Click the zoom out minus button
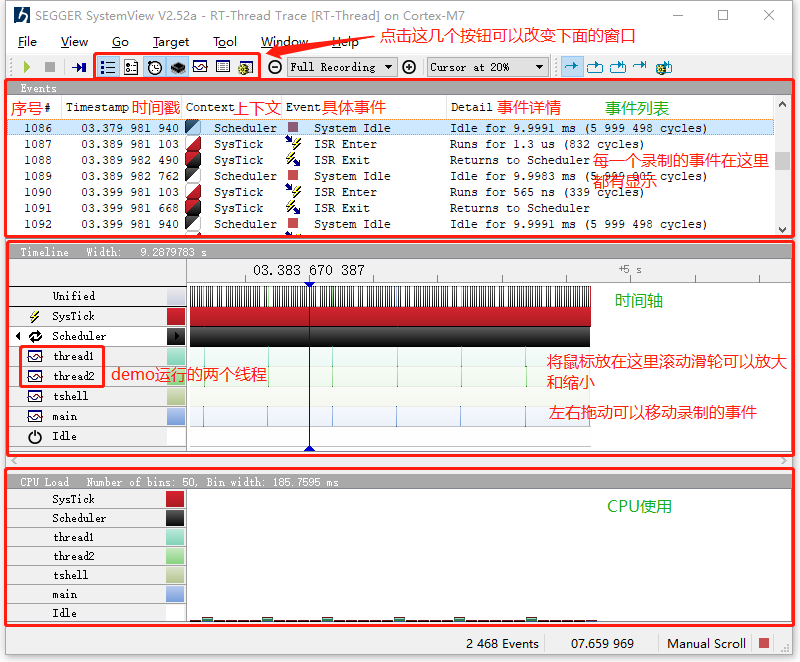 (x=275, y=67)
